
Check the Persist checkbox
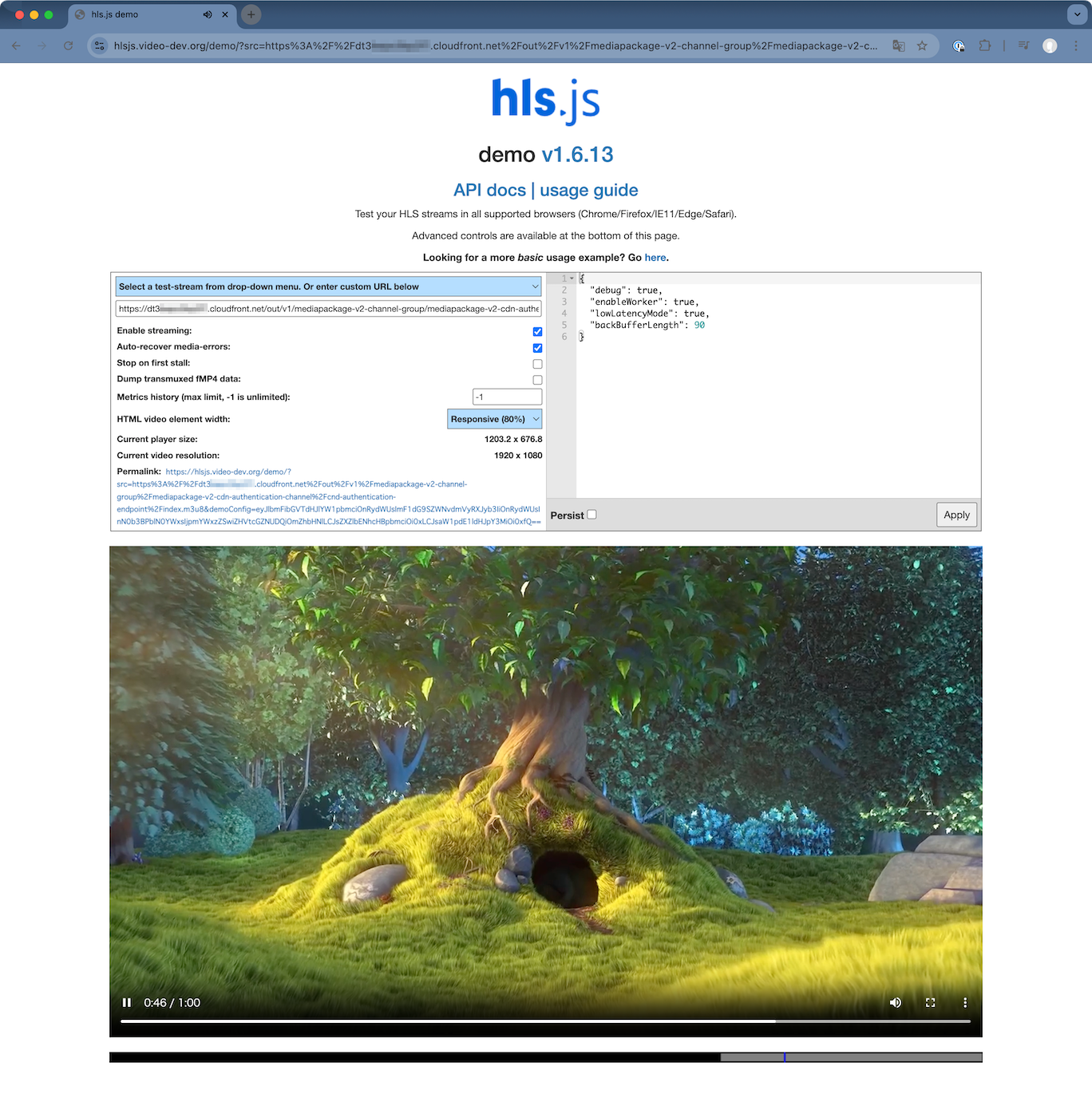coord(591,515)
